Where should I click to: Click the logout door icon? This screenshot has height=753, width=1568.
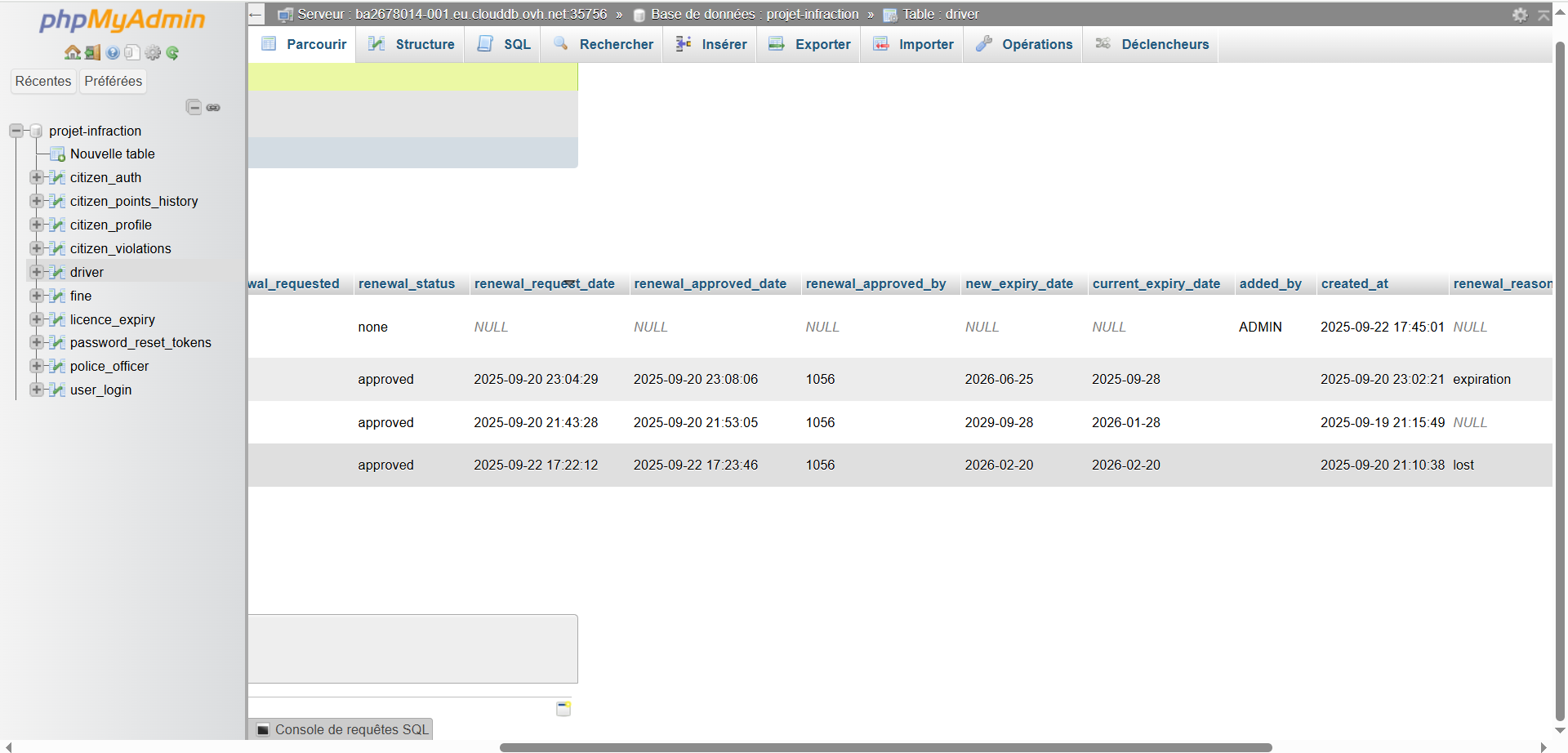(x=92, y=53)
